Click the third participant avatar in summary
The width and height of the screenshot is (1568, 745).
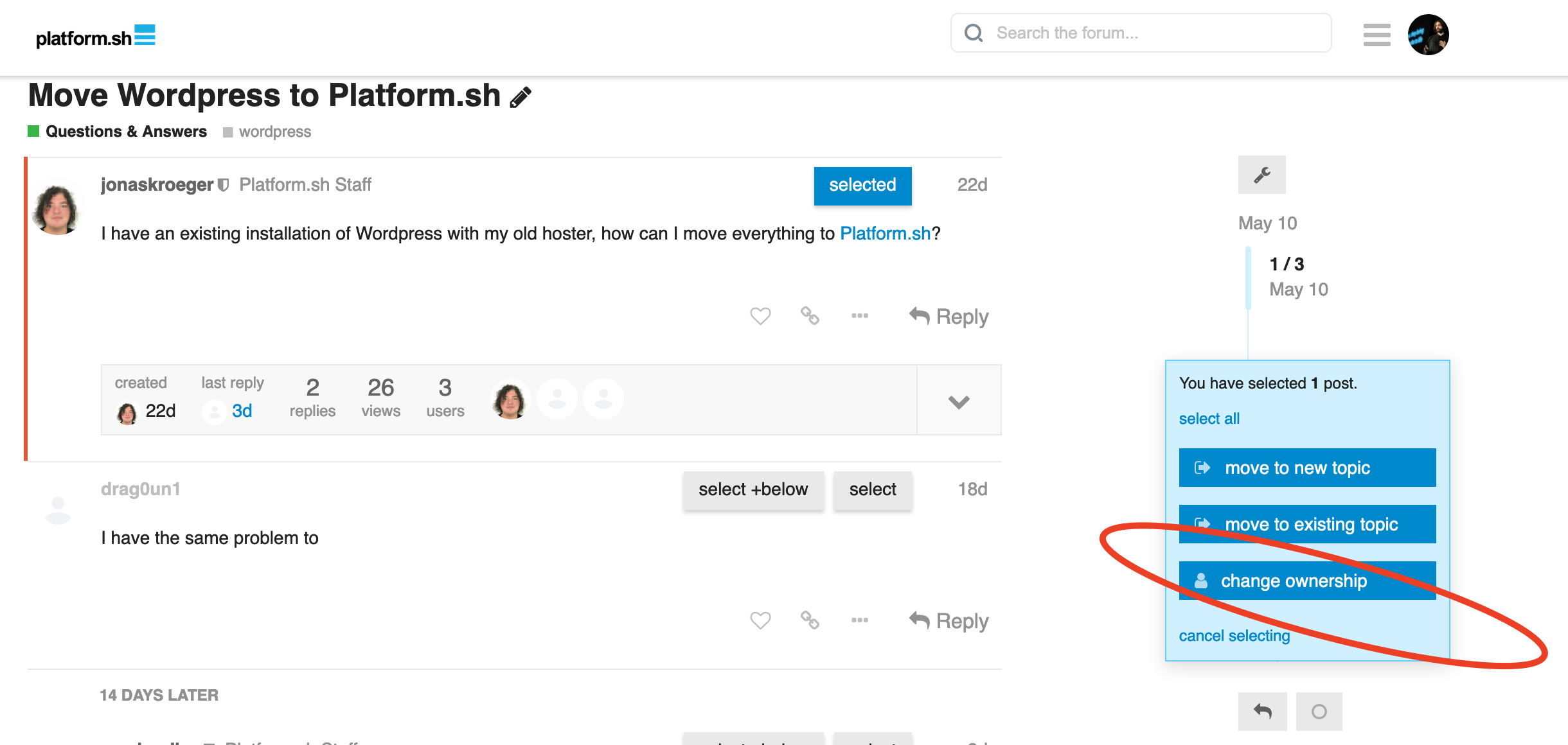(x=603, y=399)
